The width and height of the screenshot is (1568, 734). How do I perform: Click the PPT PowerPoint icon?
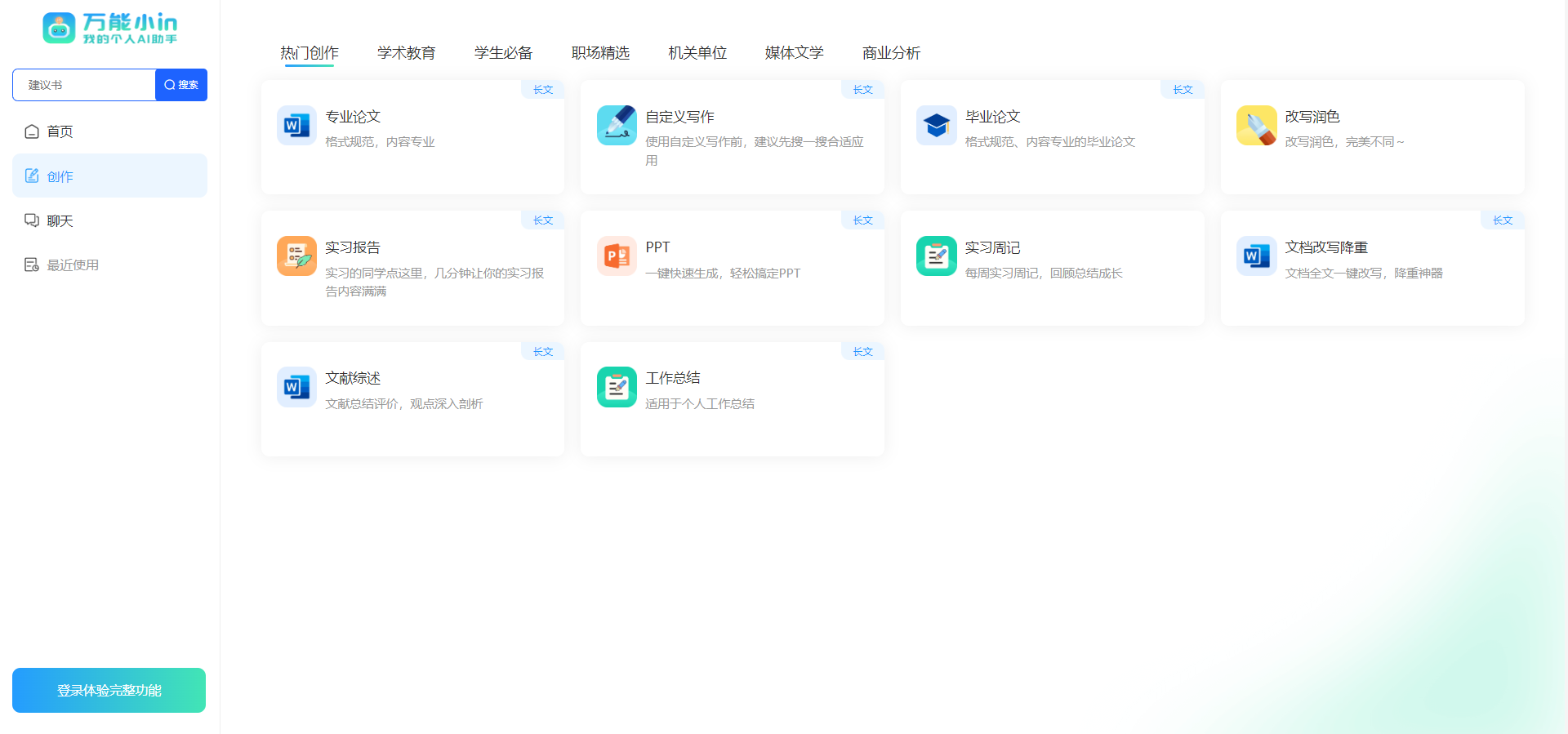tap(617, 256)
